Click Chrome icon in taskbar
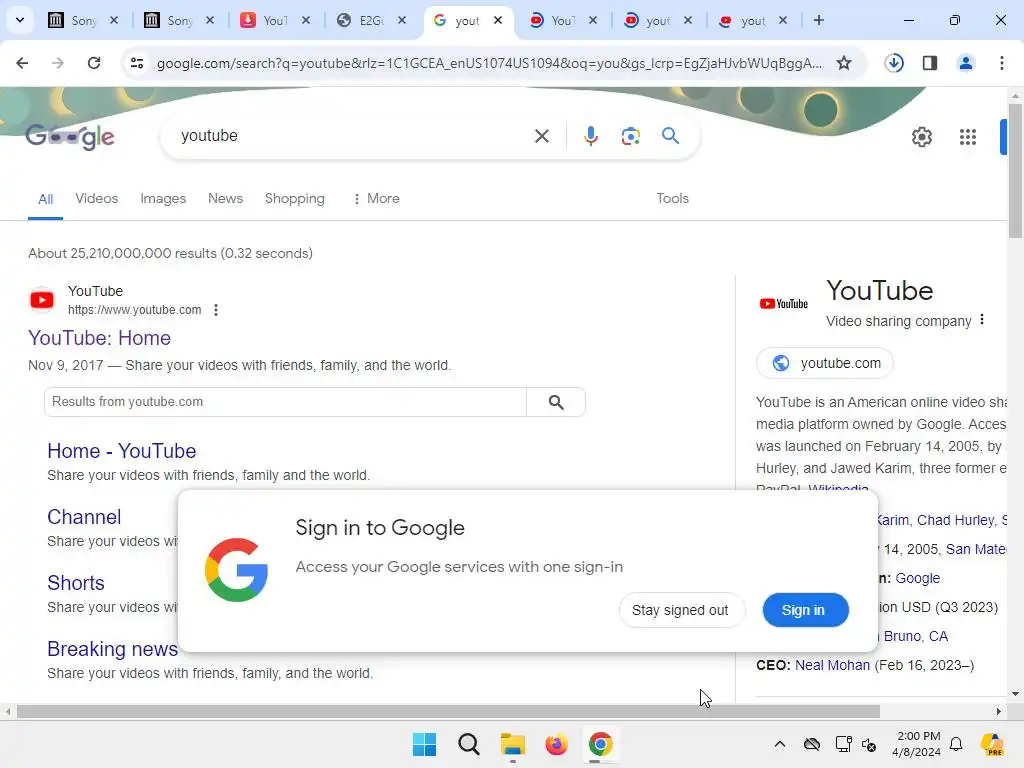The width and height of the screenshot is (1024, 768). tap(600, 744)
